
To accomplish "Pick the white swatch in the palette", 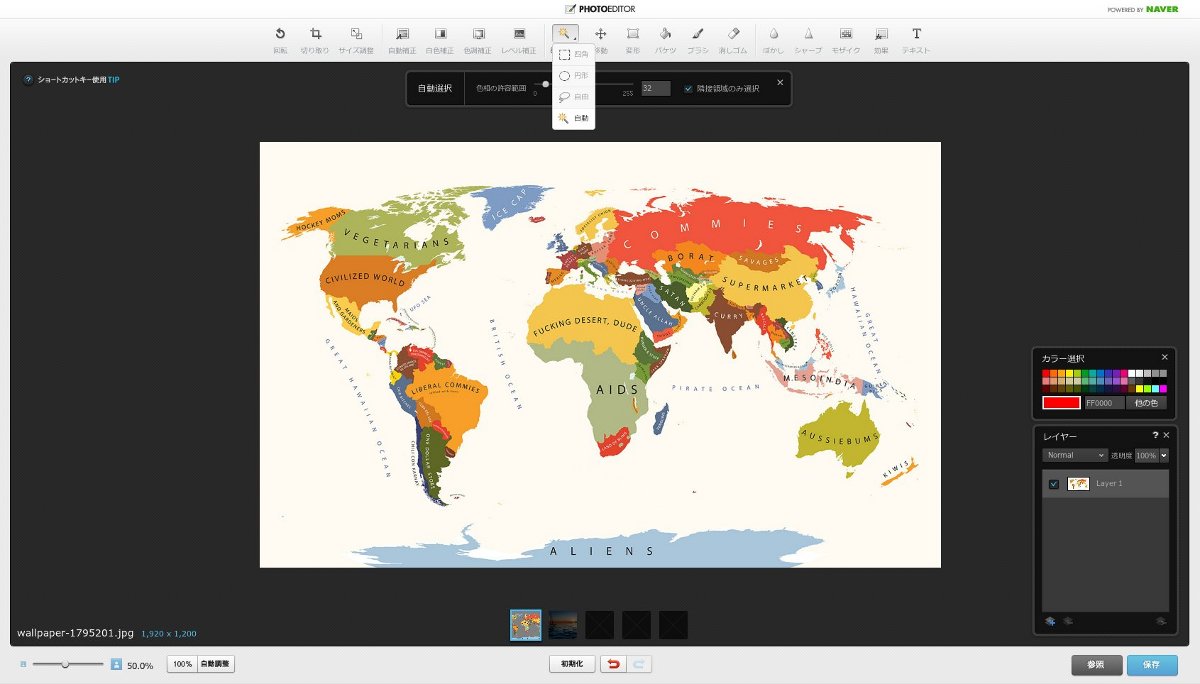I will pyautogui.click(x=1131, y=373).
